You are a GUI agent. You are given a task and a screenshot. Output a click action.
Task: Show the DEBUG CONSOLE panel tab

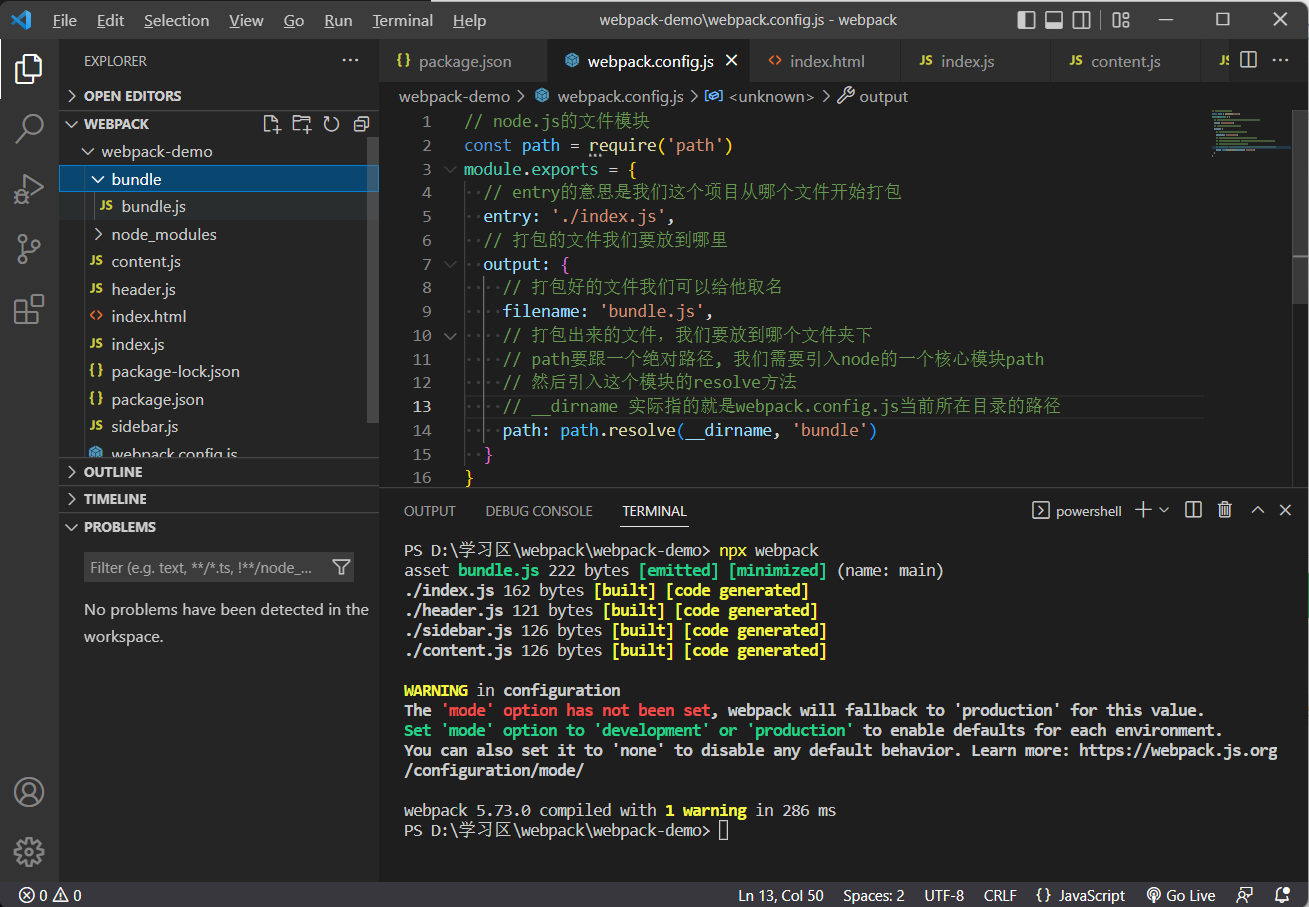pyautogui.click(x=539, y=511)
